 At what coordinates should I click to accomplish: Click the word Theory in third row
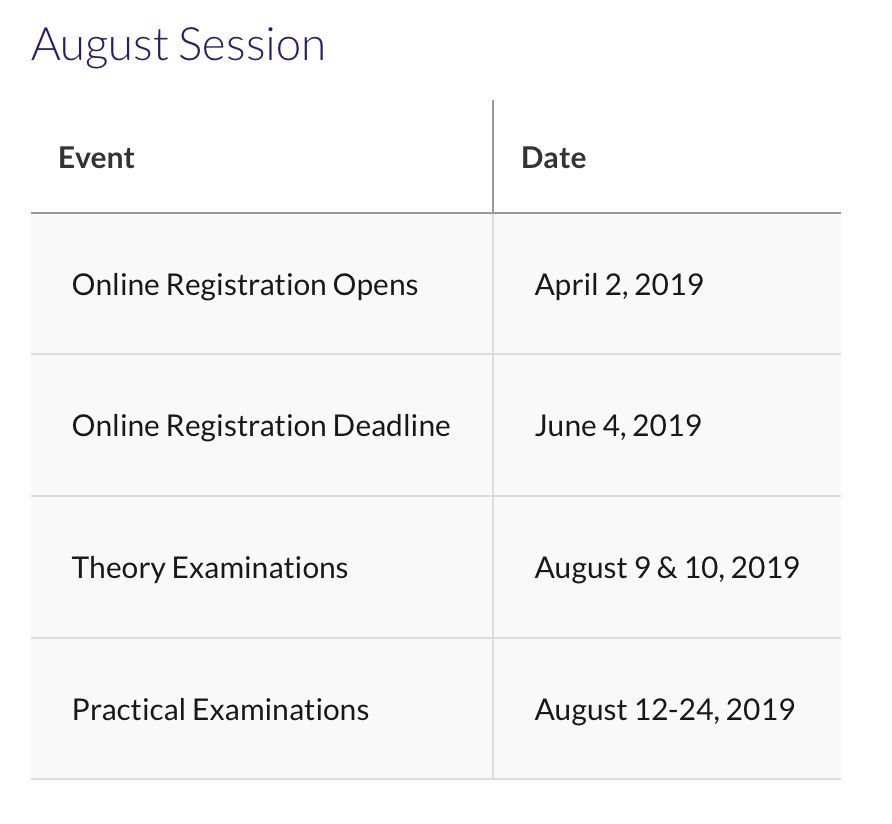[x=118, y=568]
